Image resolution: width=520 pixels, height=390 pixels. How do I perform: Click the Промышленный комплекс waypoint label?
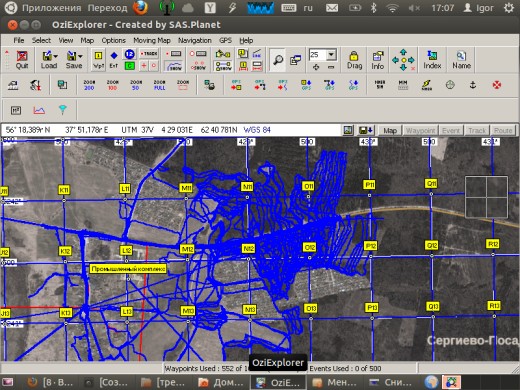click(x=128, y=269)
